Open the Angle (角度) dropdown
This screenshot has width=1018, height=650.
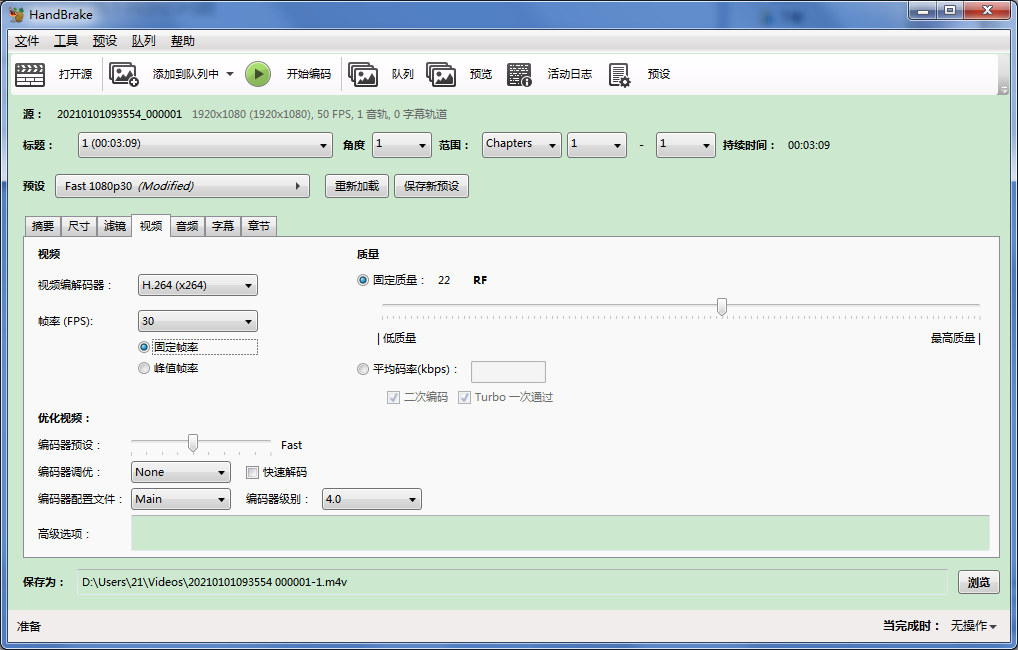point(402,145)
